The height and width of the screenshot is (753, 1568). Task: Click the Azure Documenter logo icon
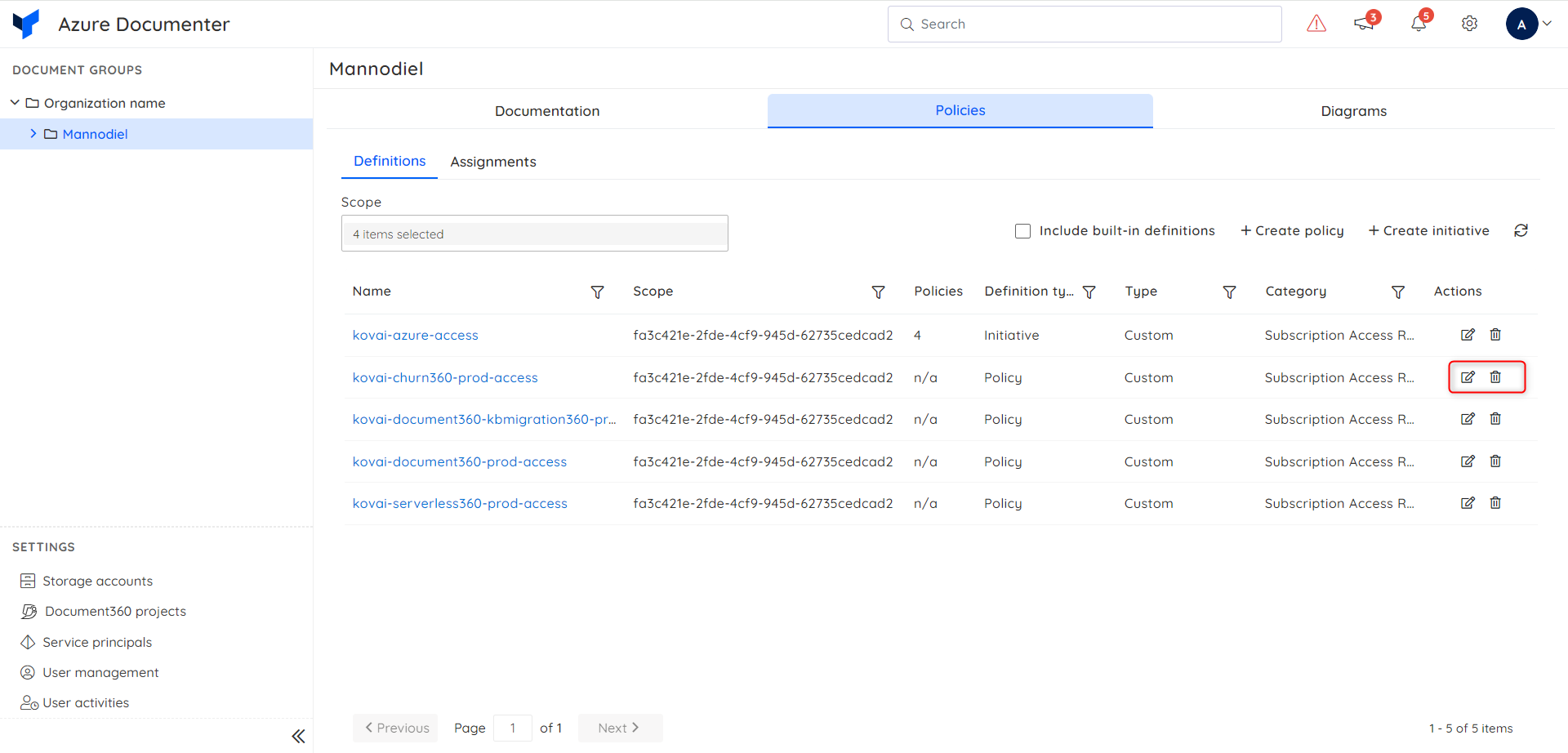pos(26,24)
